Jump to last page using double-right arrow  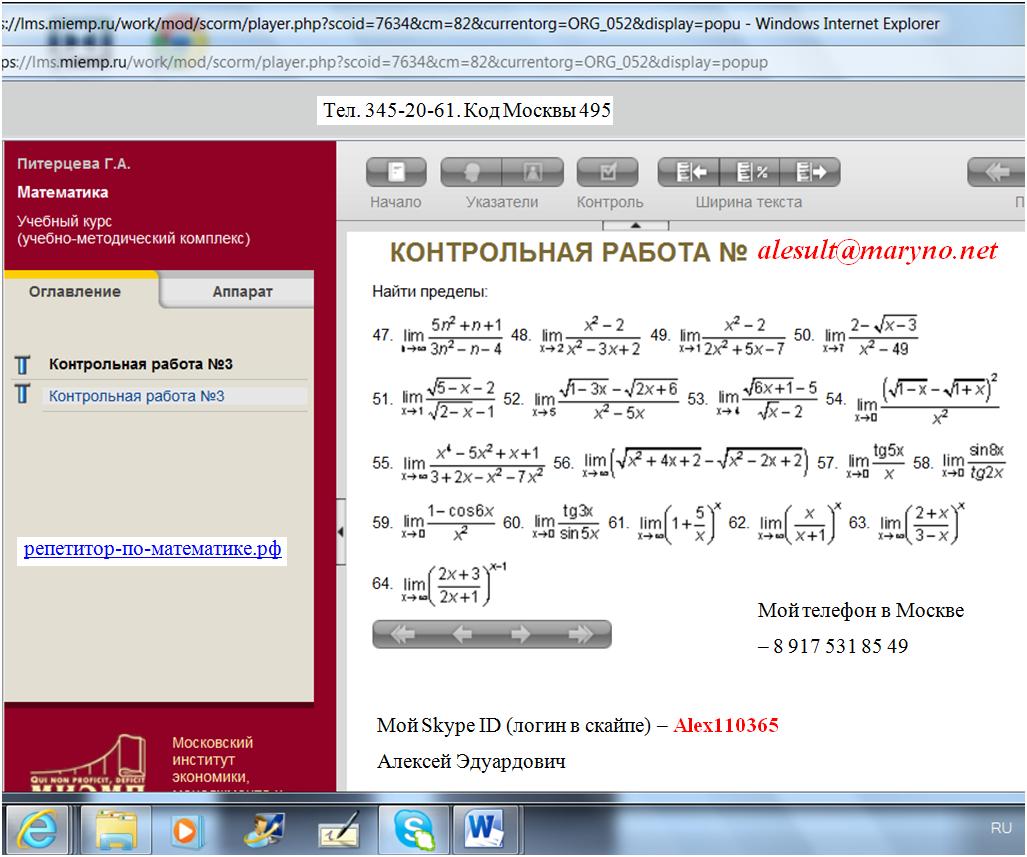pyautogui.click(x=581, y=634)
